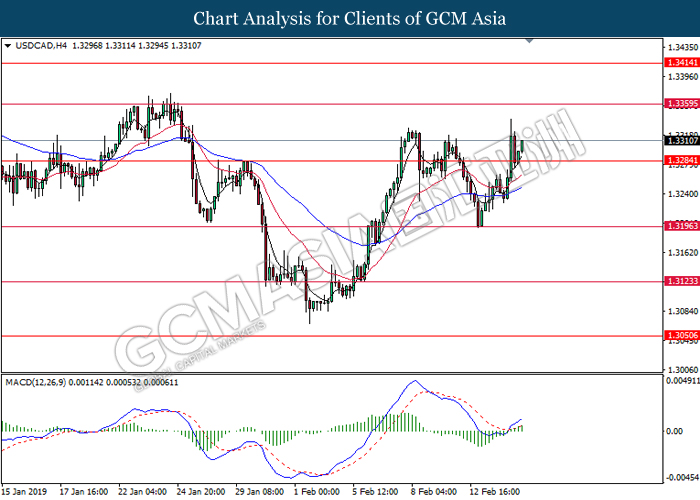Select the 1.30506 red price label

pos(682,335)
